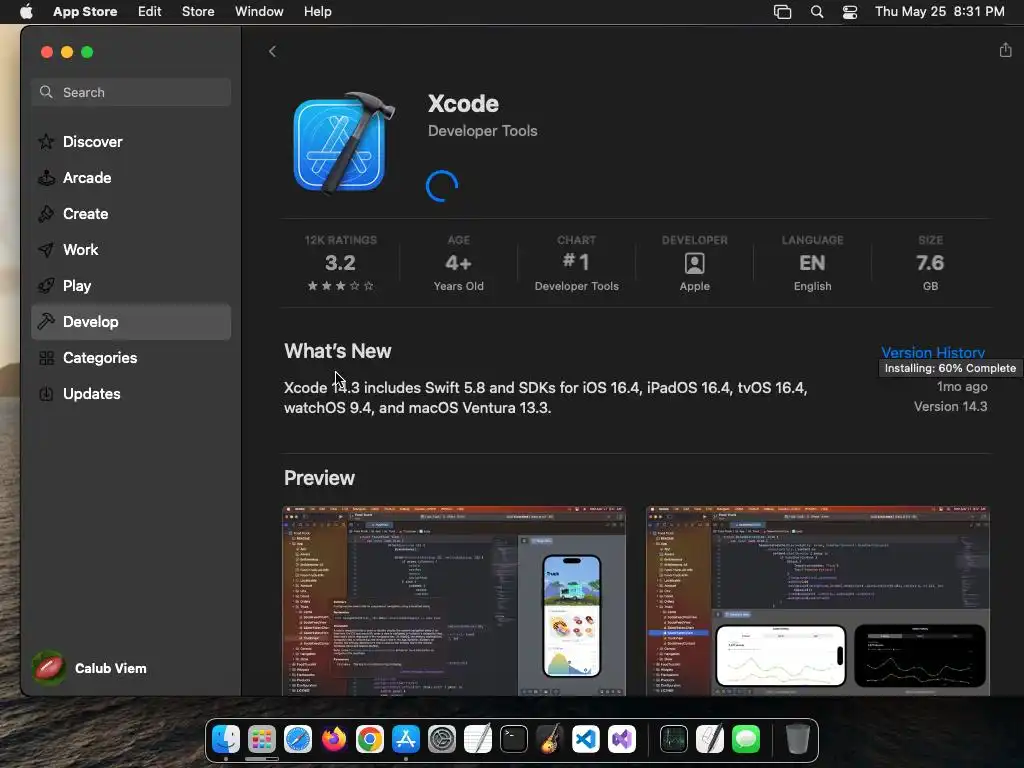Open Calub Viem account page
Image resolution: width=1024 pixels, height=768 pixels.
point(91,668)
